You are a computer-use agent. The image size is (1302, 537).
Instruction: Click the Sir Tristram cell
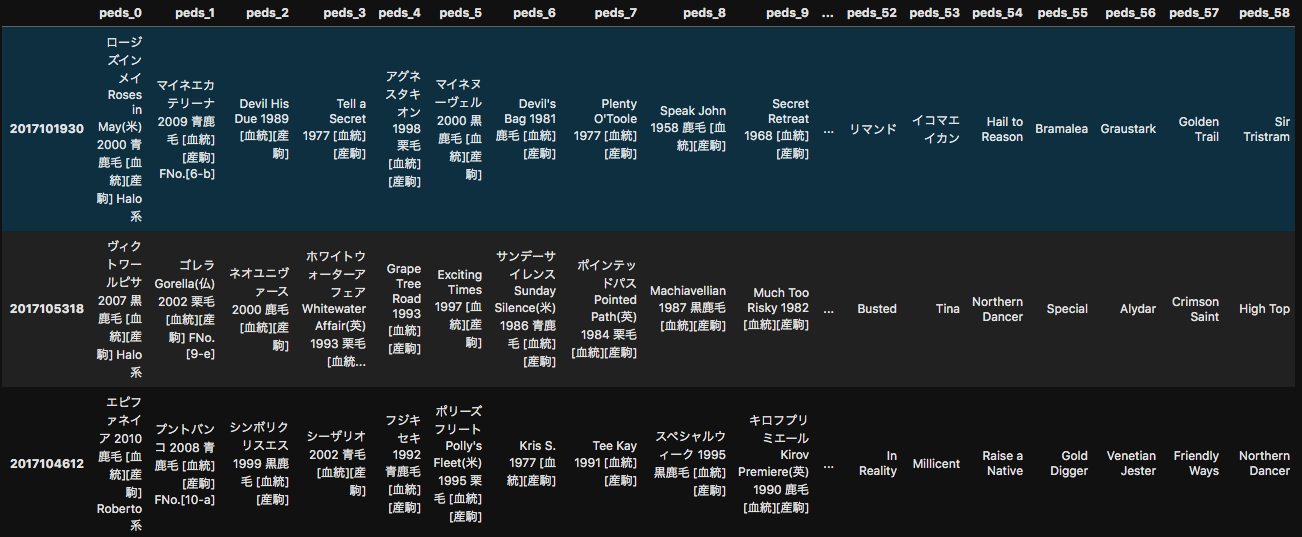click(1266, 129)
